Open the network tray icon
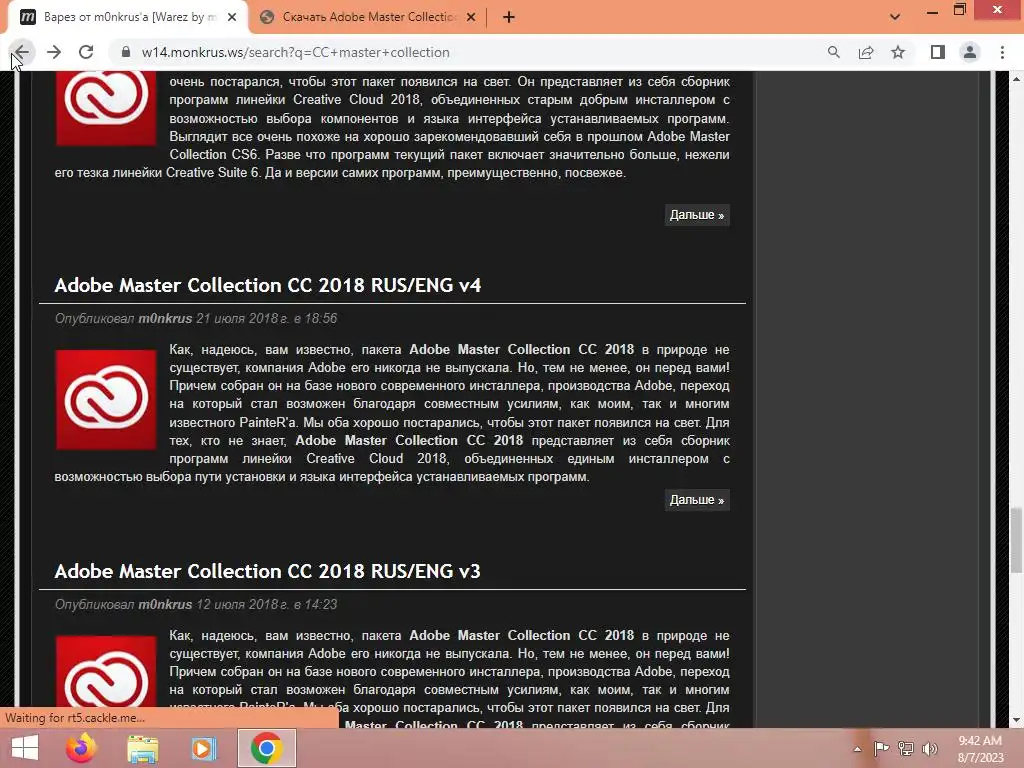Image resolution: width=1024 pixels, height=768 pixels. [906, 748]
